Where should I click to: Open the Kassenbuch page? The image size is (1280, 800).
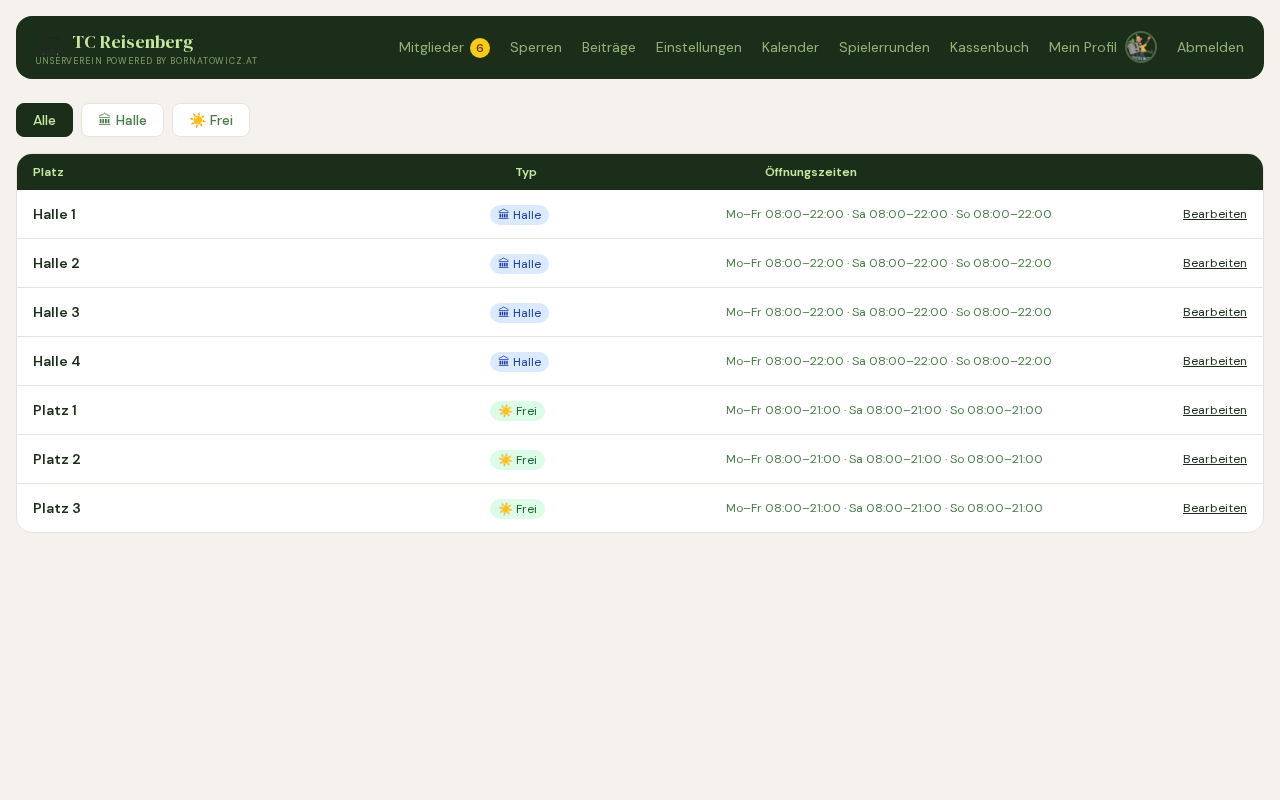(x=989, y=47)
